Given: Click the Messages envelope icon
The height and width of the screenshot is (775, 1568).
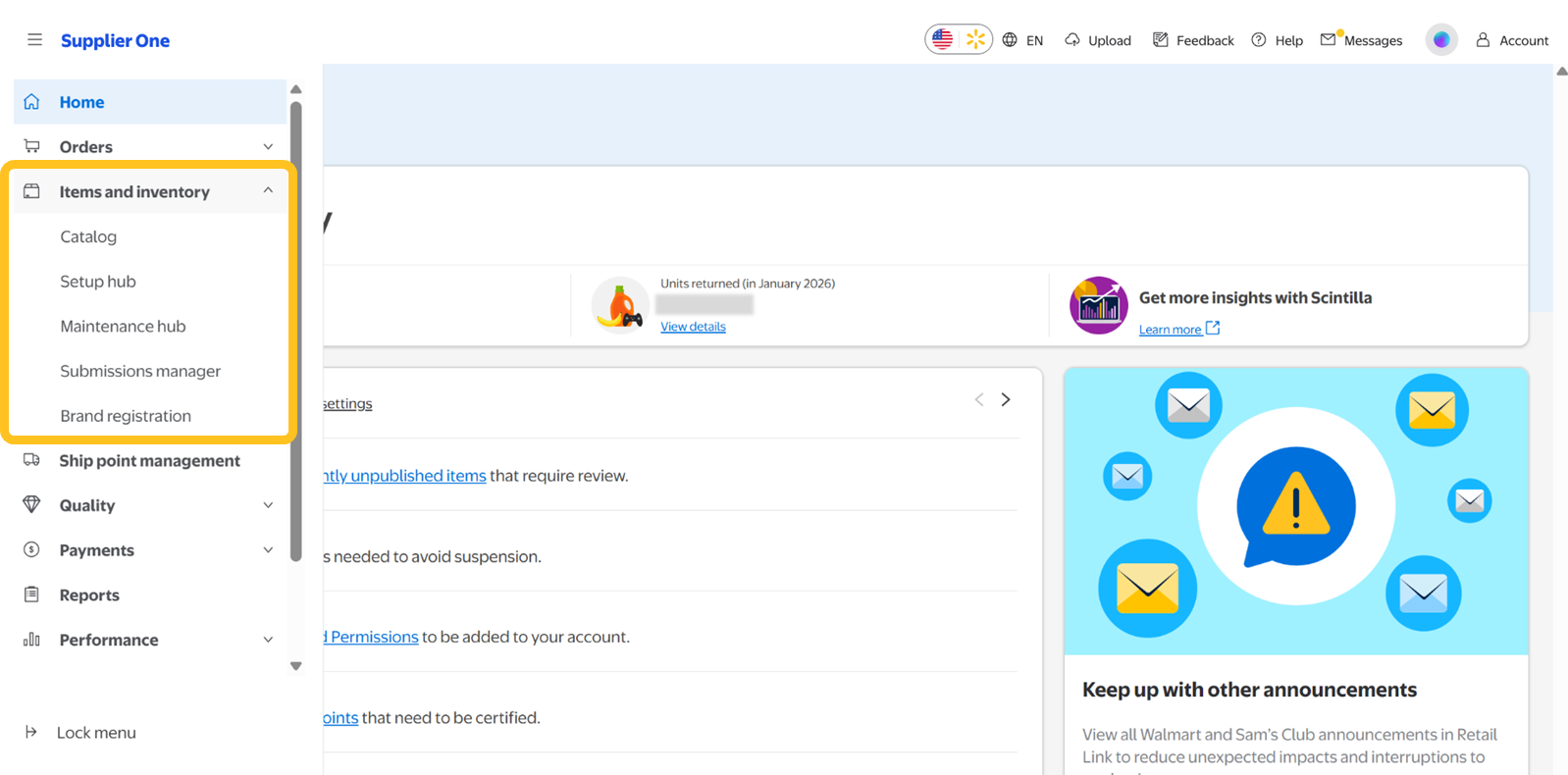Looking at the screenshot, I should pos(1329,39).
